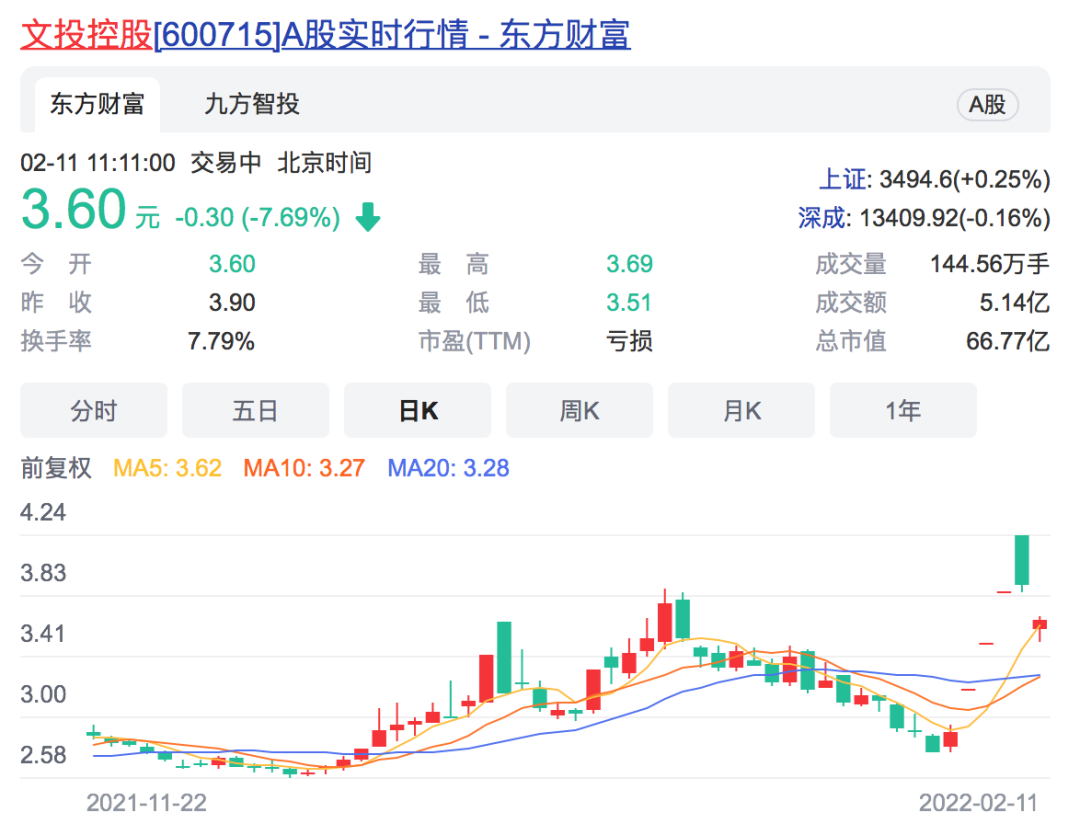1080x824 pixels.
Task: Select the 月K chart view
Action: pyautogui.click(x=741, y=411)
